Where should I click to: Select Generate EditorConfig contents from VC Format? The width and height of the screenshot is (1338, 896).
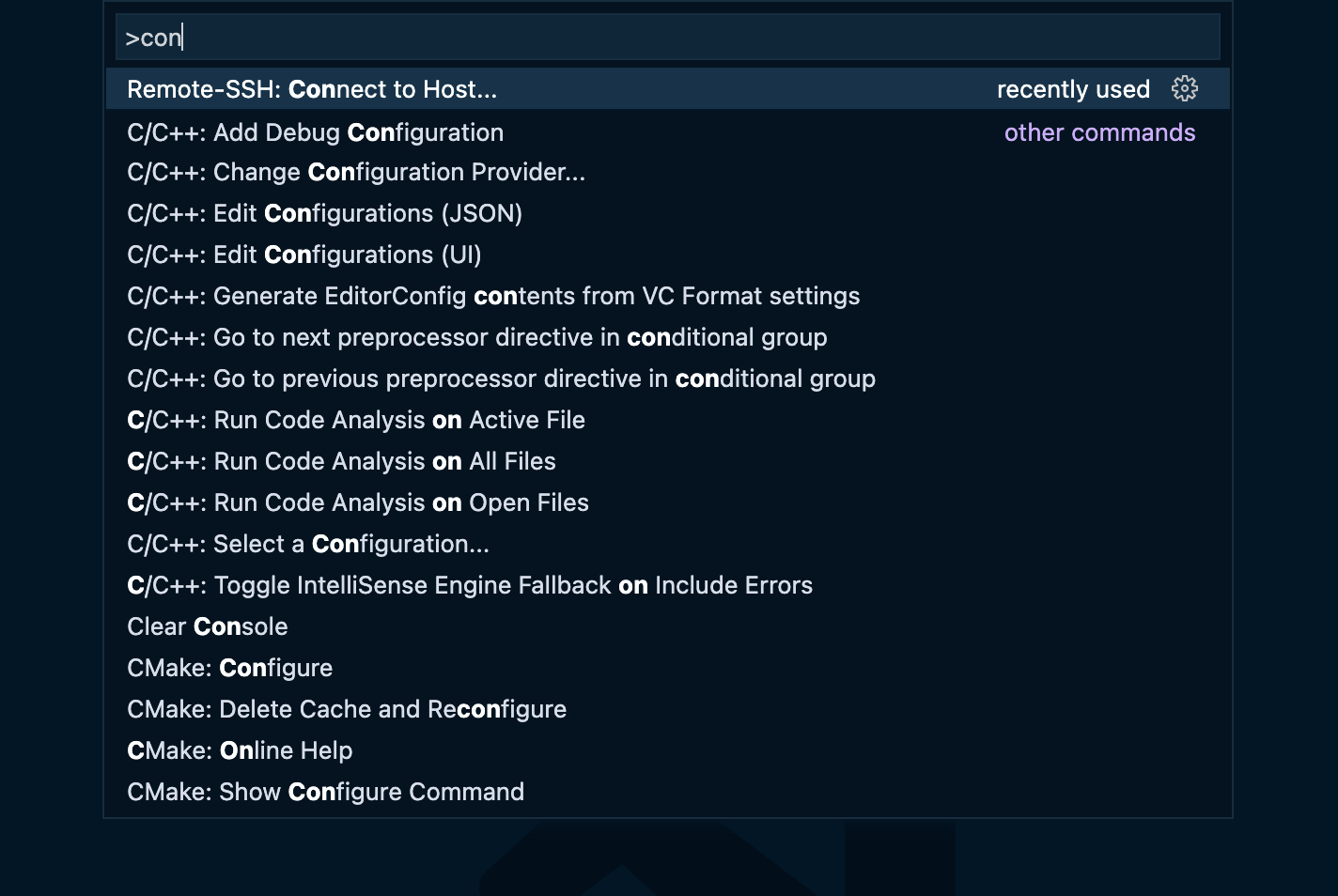[668, 296]
